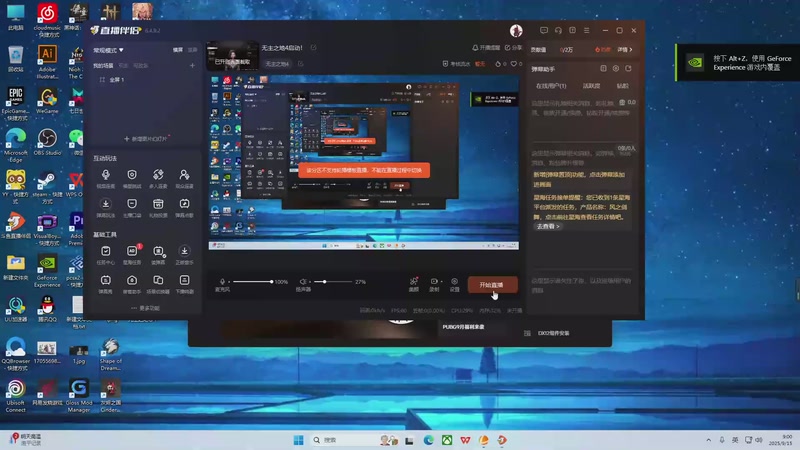This screenshot has height=450, width=800.
Task: Adjust the microphone volume slider at 100%
Action: [253, 282]
